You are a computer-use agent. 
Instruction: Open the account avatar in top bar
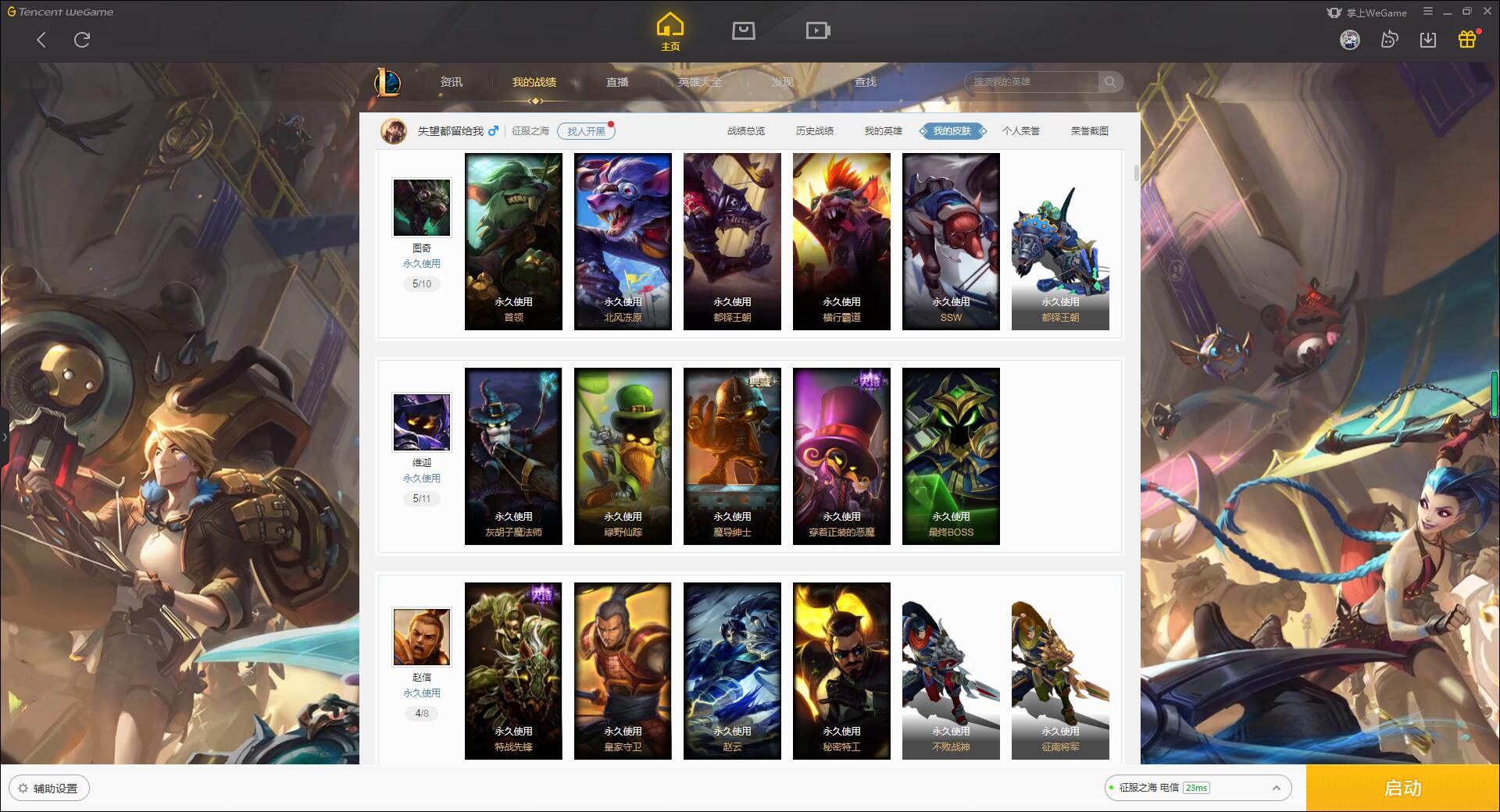coord(1349,39)
